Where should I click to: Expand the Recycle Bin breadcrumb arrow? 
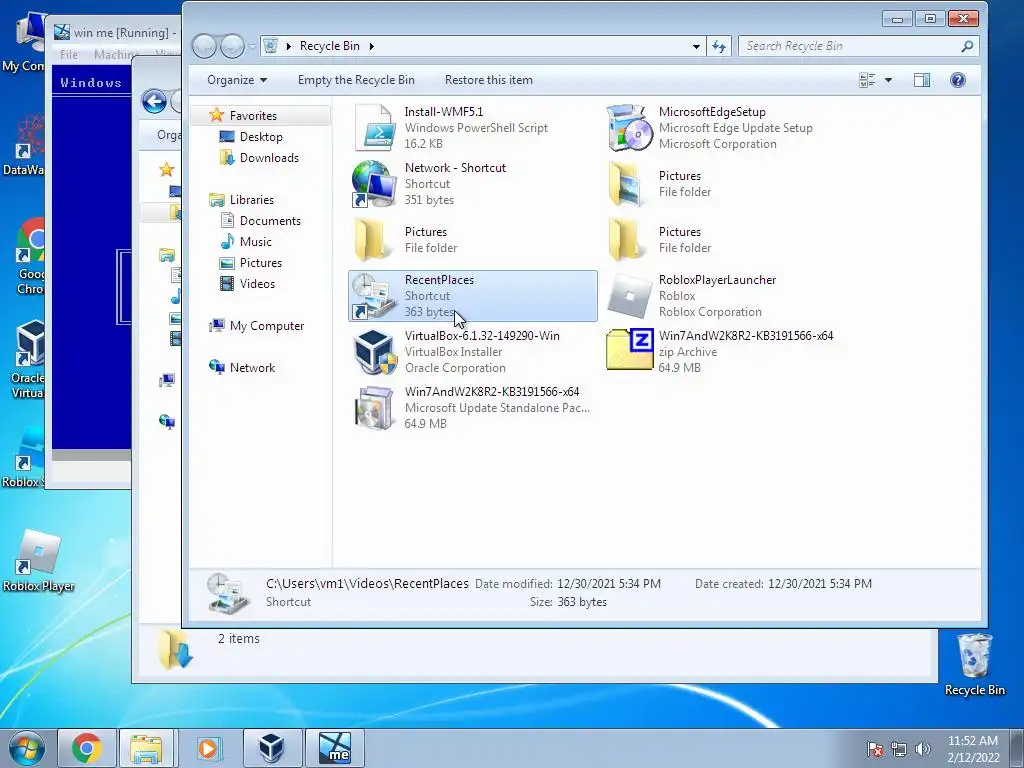[x=372, y=46]
